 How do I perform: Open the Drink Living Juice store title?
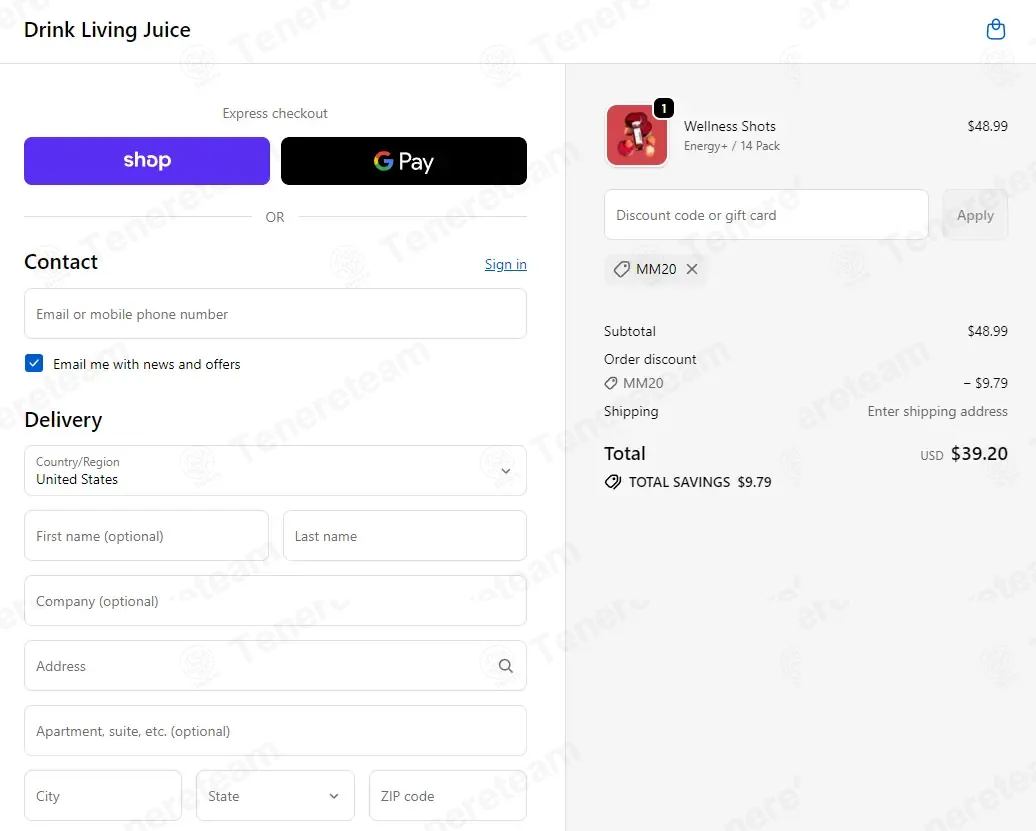[107, 30]
